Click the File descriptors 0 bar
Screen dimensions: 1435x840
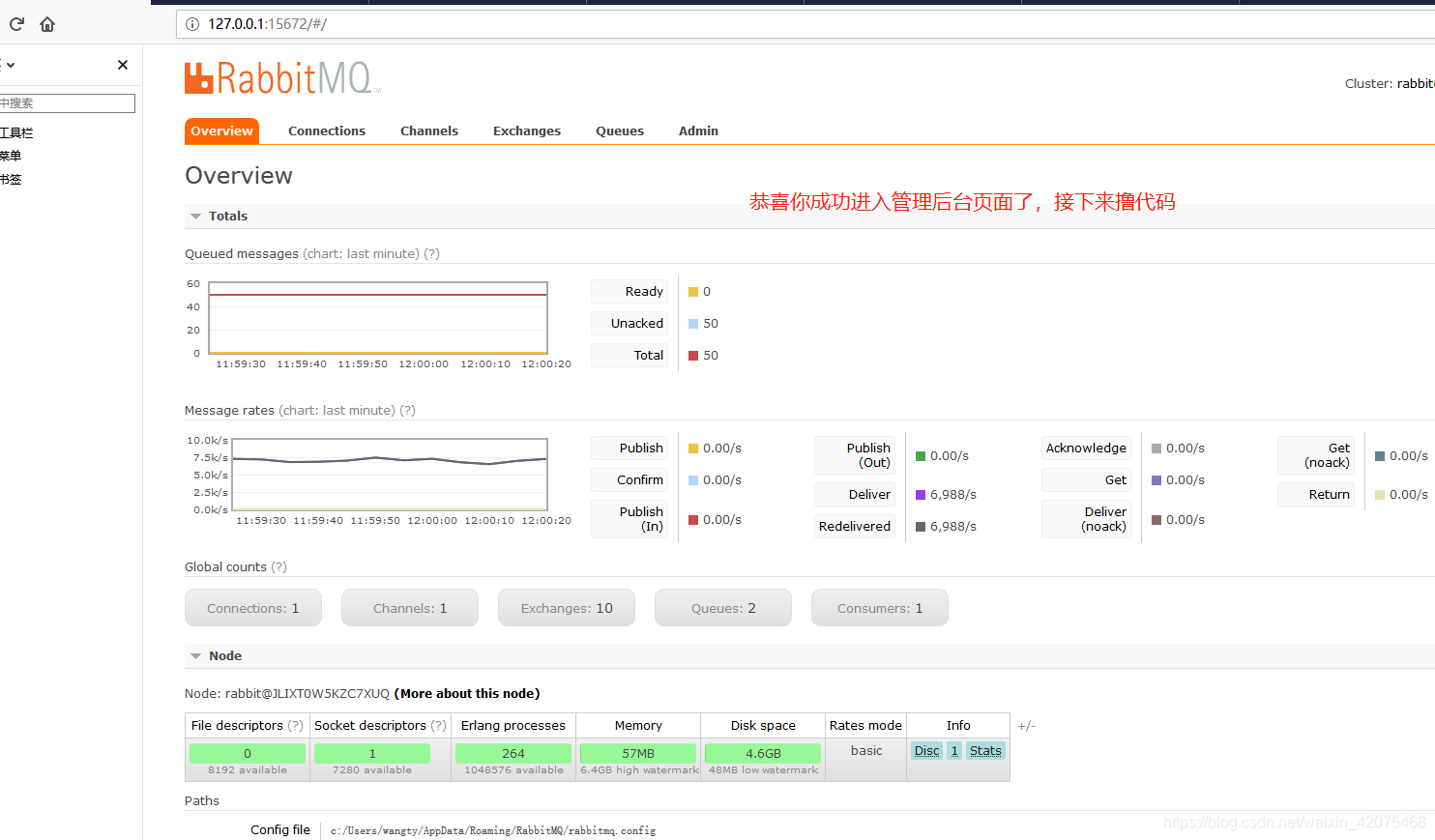(x=248, y=753)
